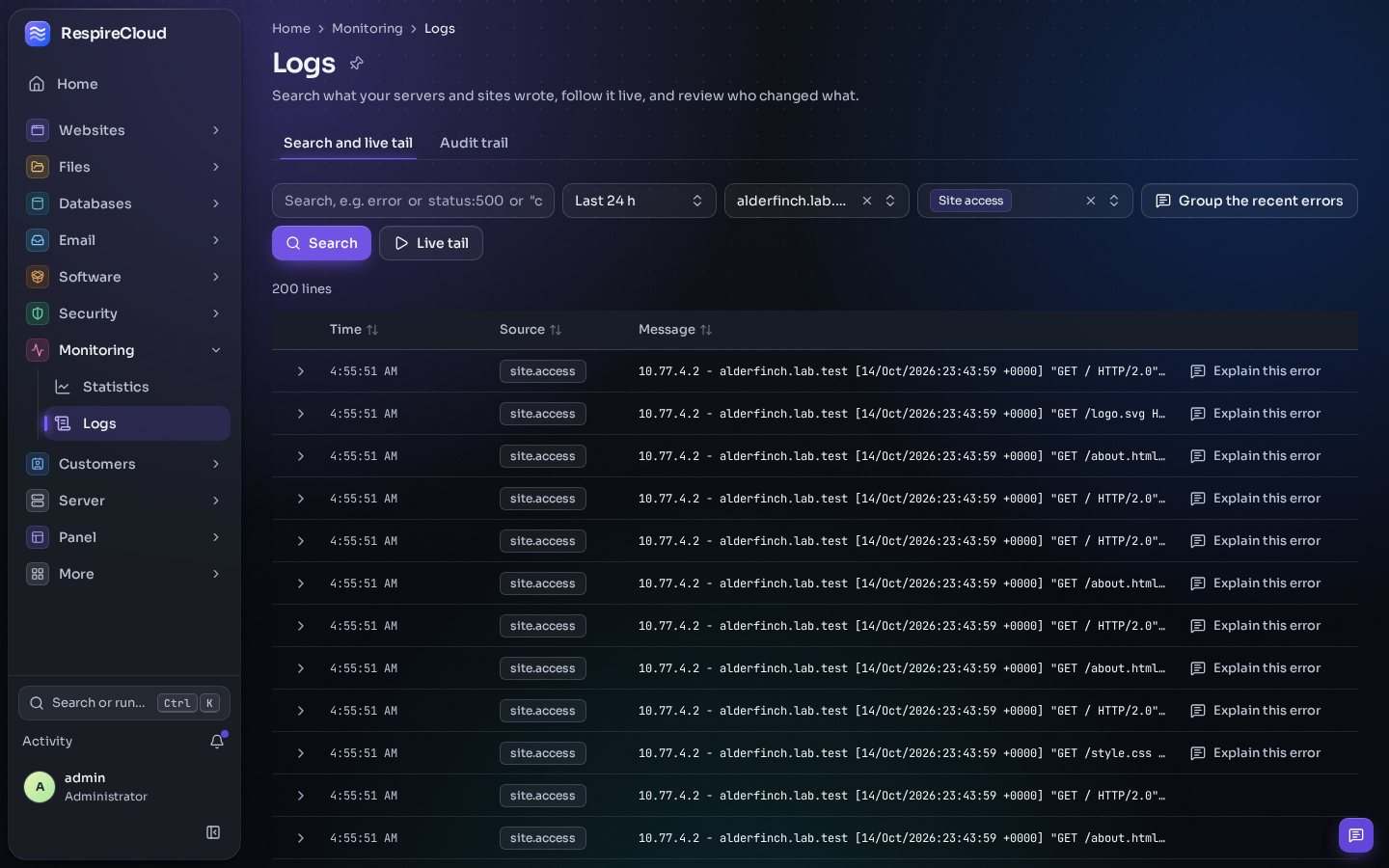The image size is (1389, 868).
Task: Click the RespireCloud logo icon
Action: tap(38, 34)
